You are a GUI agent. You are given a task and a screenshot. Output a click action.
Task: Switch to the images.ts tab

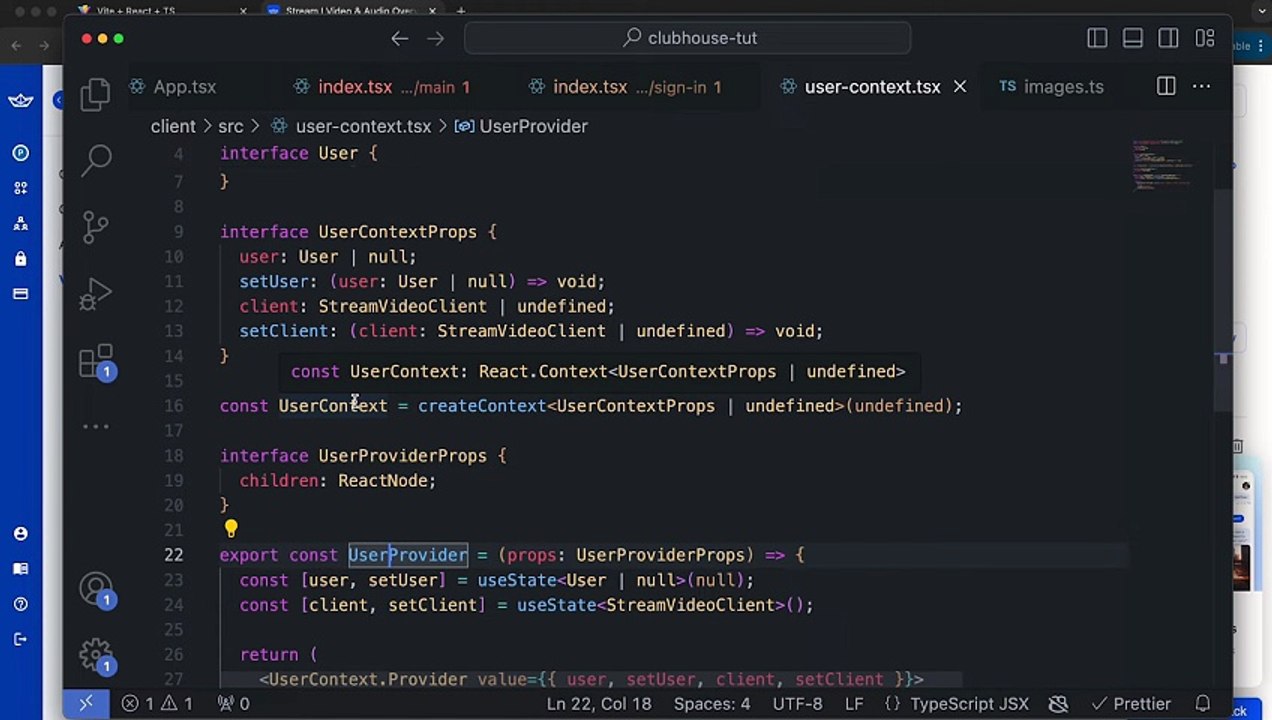pyautogui.click(x=1052, y=87)
